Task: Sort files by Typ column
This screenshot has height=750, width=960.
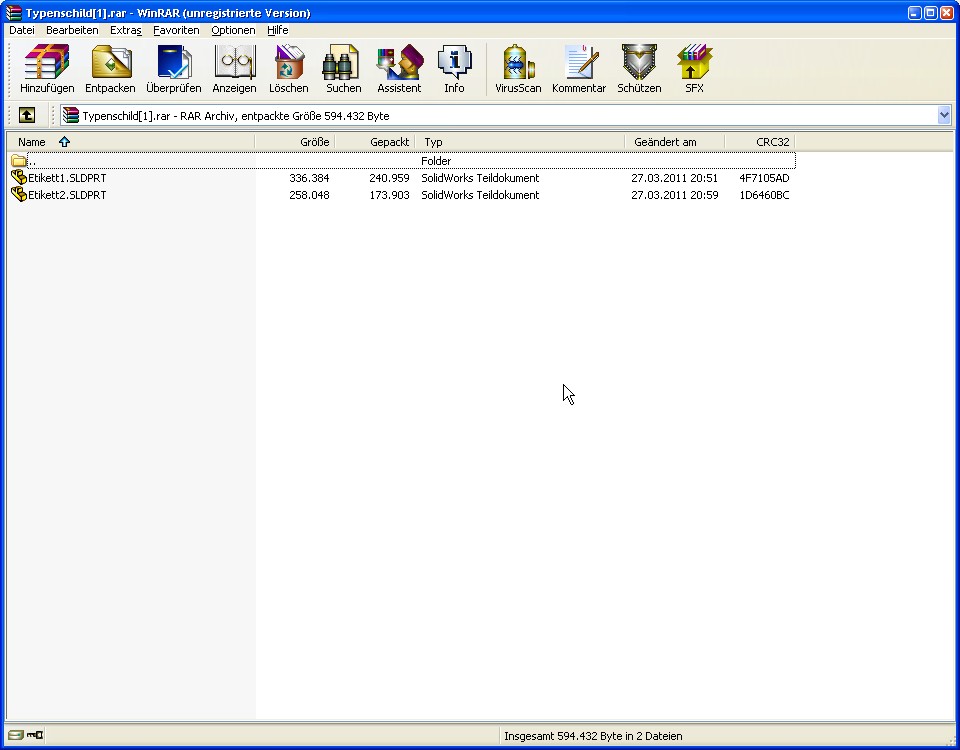Action: tap(520, 142)
